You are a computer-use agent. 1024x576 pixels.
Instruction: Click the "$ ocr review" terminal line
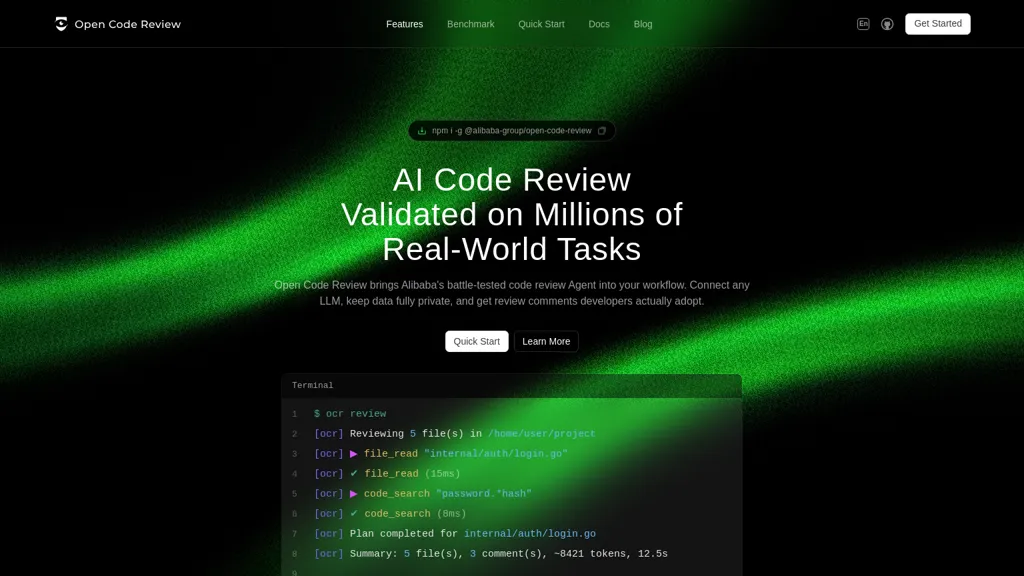pos(350,413)
